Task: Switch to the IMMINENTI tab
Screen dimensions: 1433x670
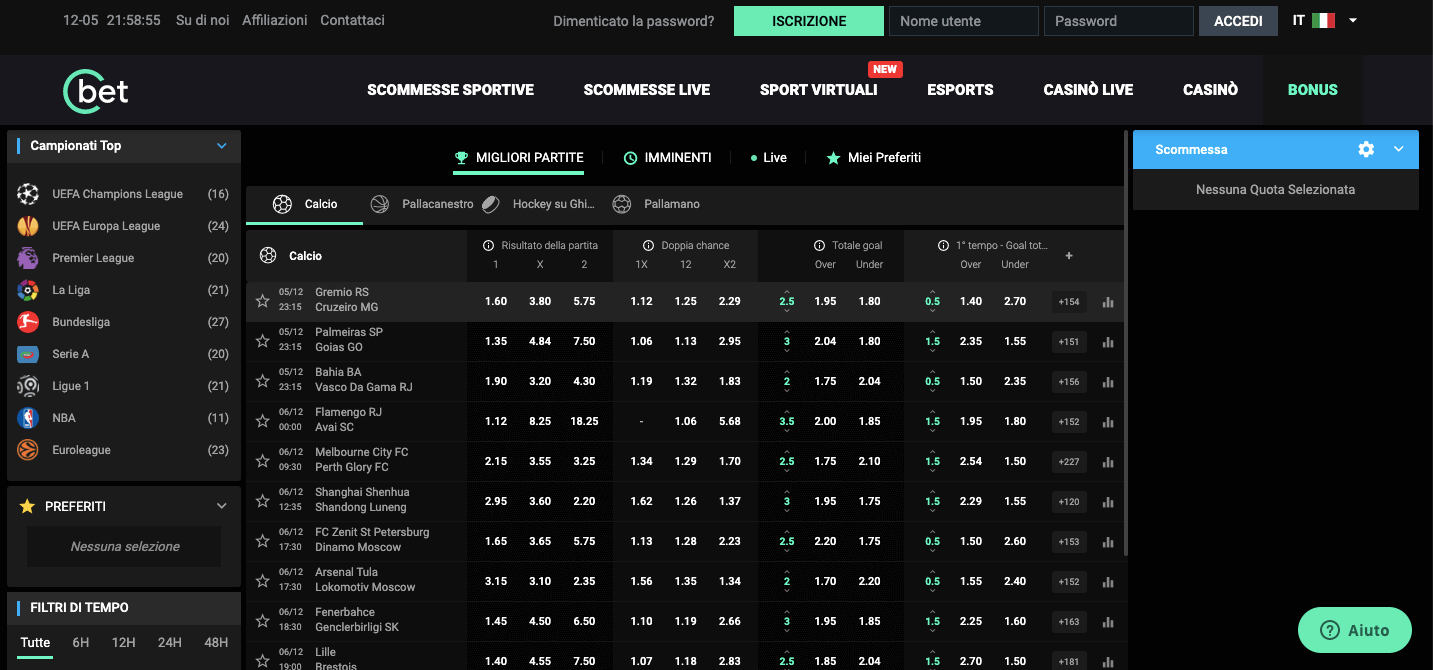Action: click(668, 157)
